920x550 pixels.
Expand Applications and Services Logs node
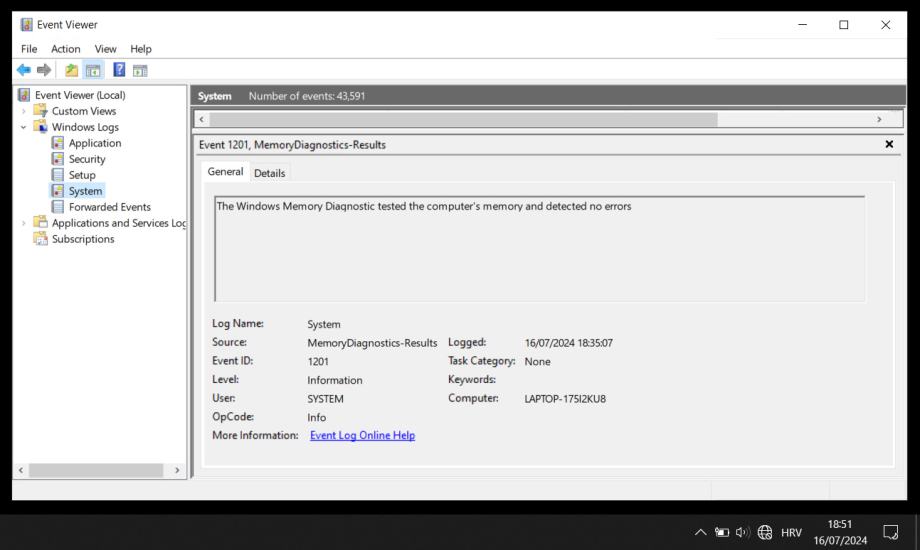[x=24, y=223]
